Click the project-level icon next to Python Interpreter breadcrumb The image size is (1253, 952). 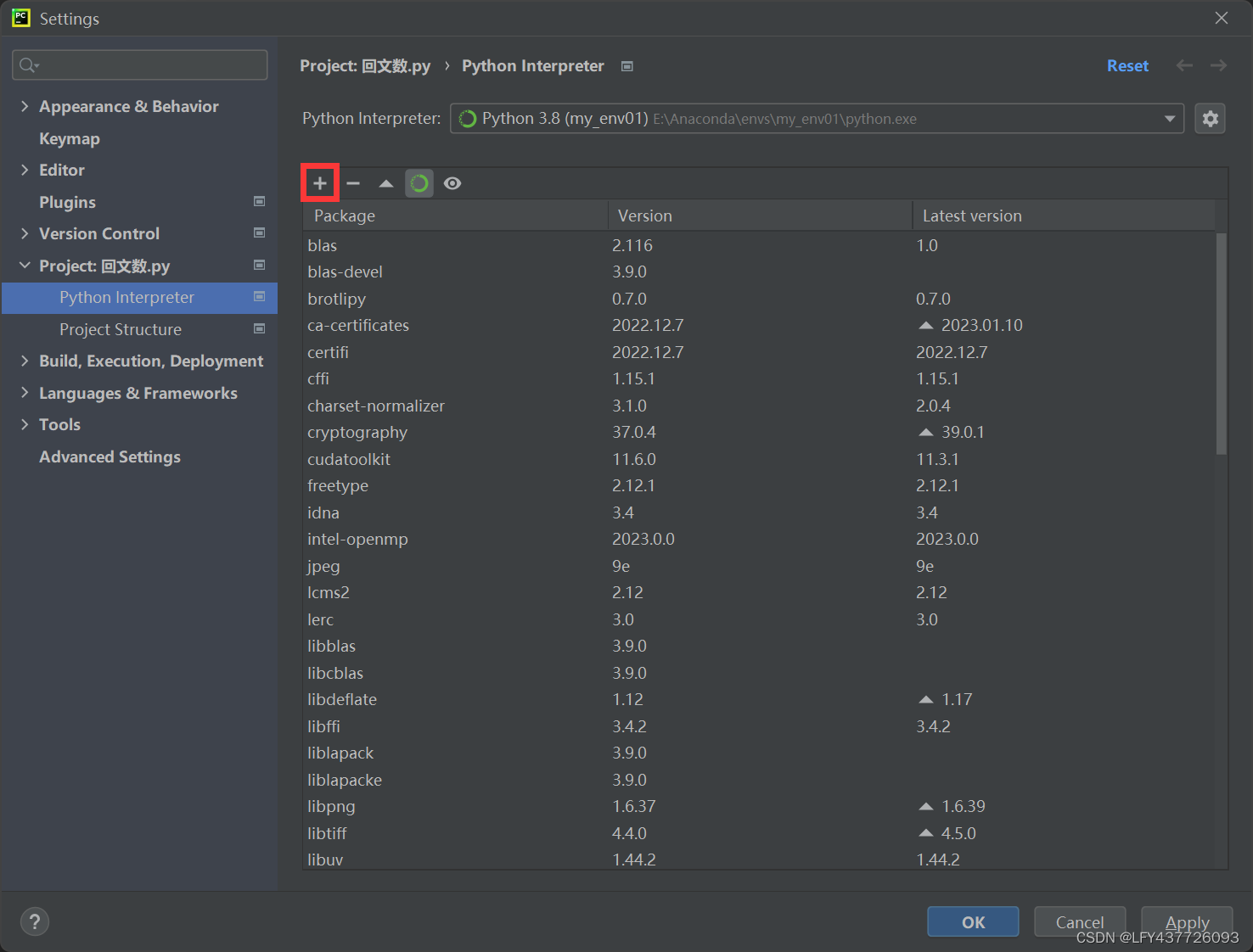coord(627,66)
